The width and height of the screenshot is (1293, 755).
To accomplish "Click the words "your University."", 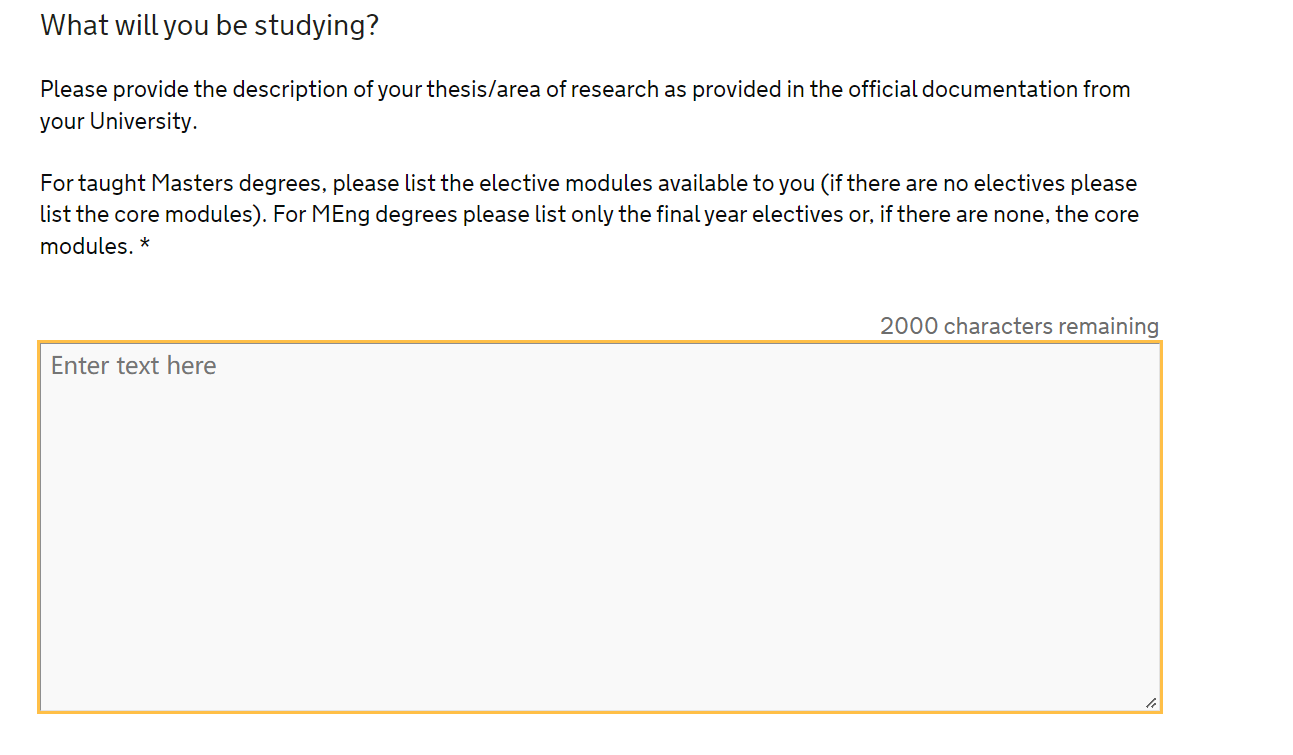I will pyautogui.click(x=118, y=121).
